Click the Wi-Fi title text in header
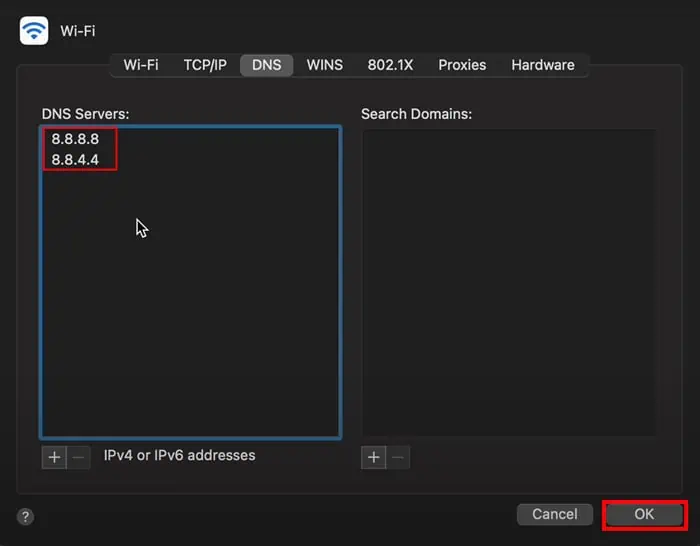 point(78,31)
